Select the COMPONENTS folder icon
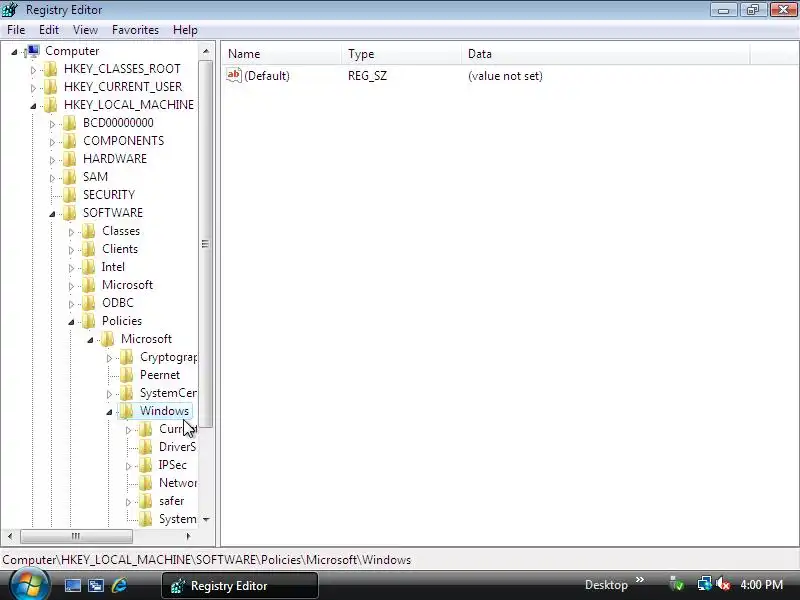800x600 pixels. 70,141
